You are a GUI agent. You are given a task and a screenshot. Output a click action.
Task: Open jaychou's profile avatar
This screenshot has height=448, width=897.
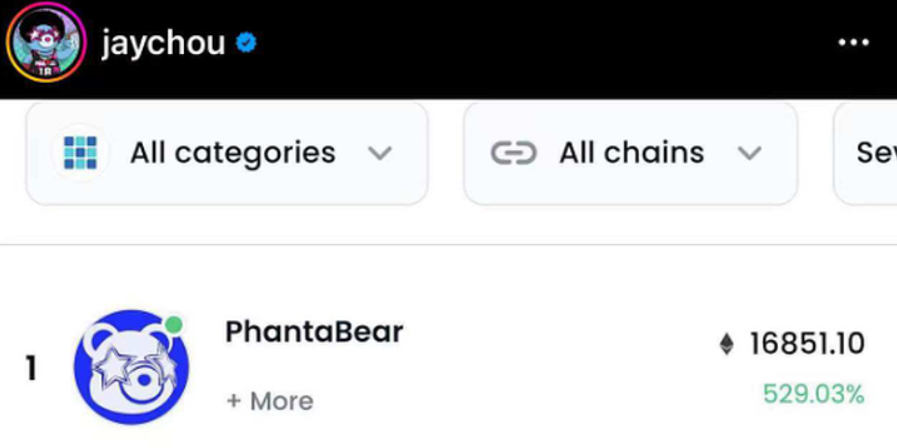pos(44,44)
